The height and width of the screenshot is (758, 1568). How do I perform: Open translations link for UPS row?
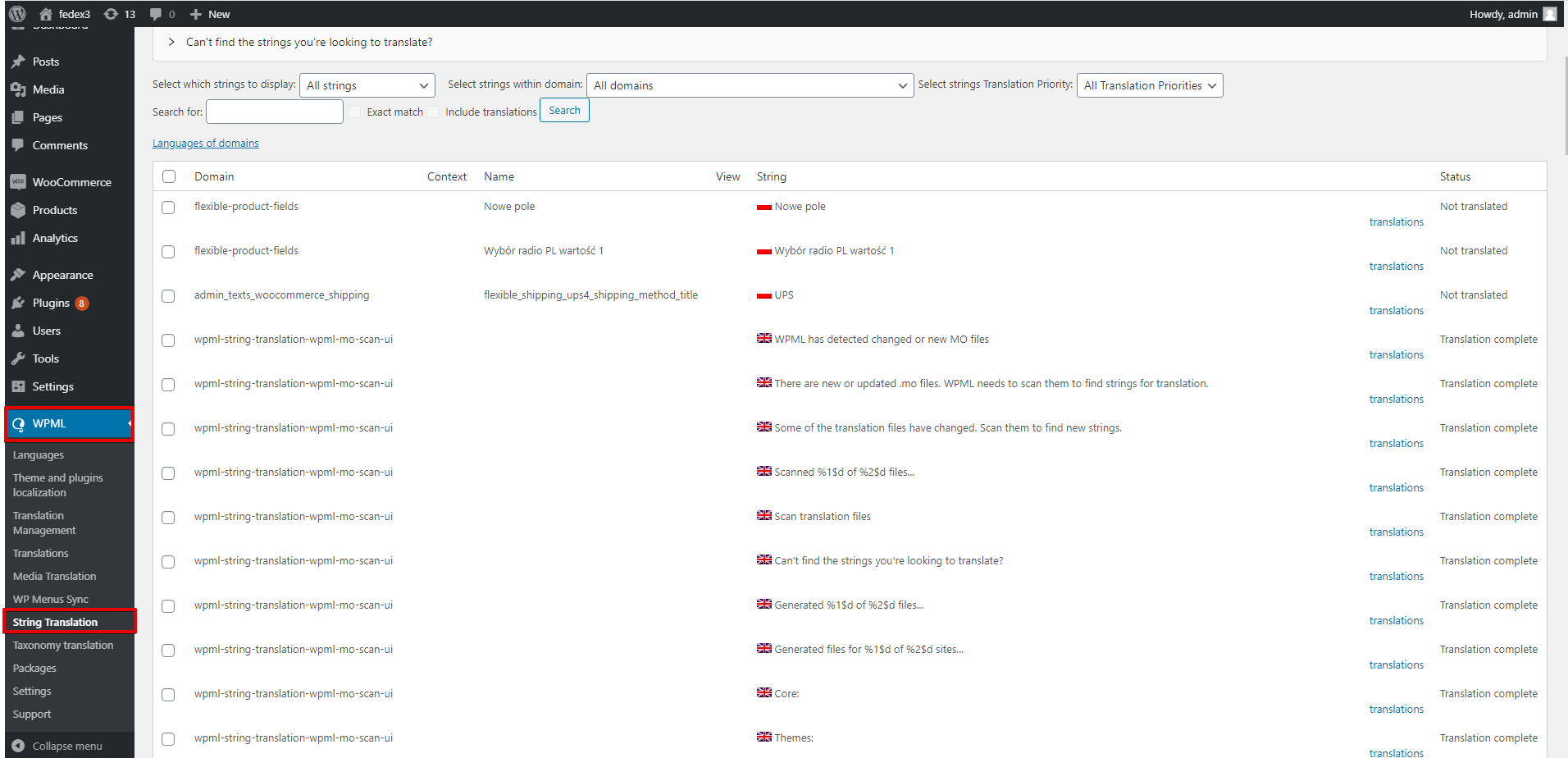coord(1396,311)
